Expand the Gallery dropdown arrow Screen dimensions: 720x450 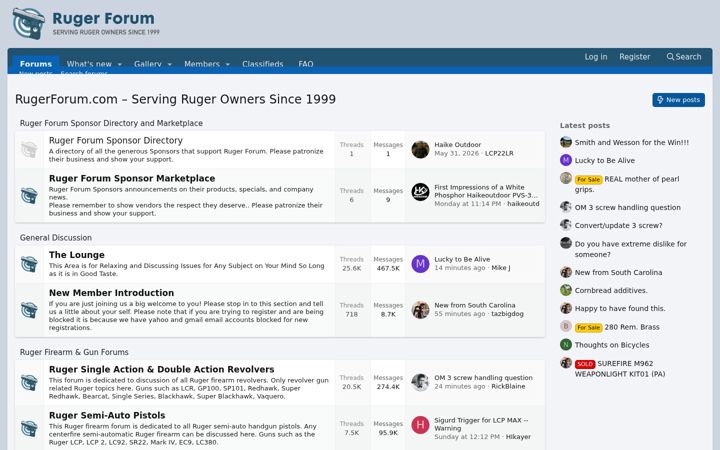[x=169, y=64]
